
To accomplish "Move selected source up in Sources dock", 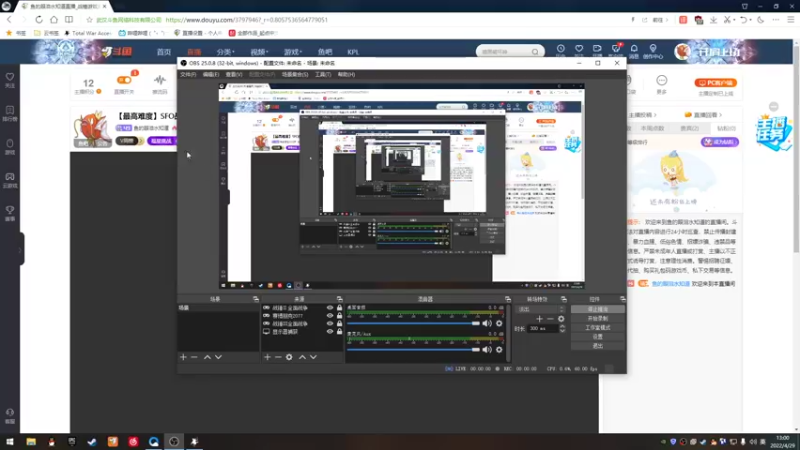I will pyautogui.click(x=302, y=357).
